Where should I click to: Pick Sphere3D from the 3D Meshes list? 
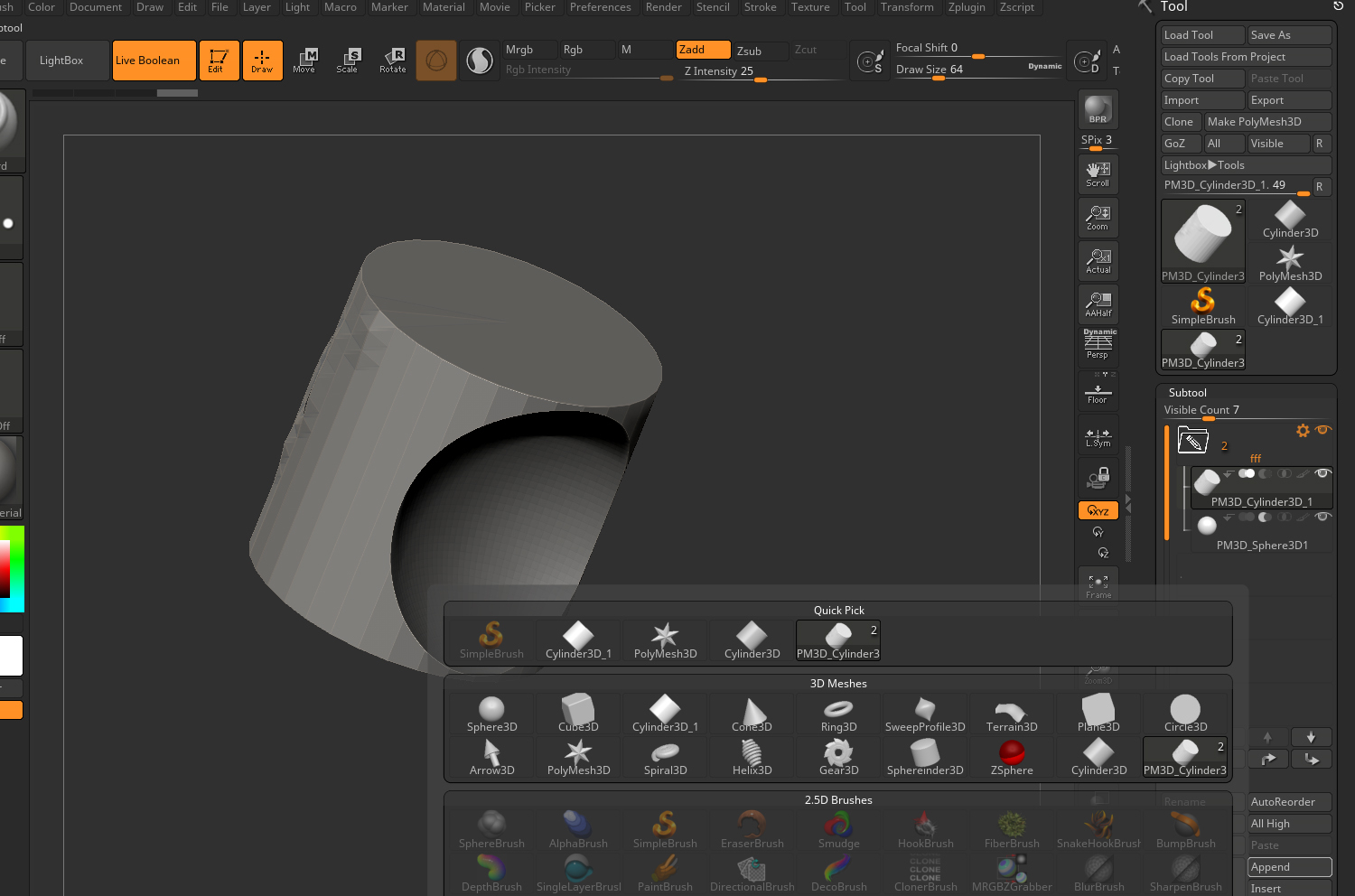tap(491, 714)
